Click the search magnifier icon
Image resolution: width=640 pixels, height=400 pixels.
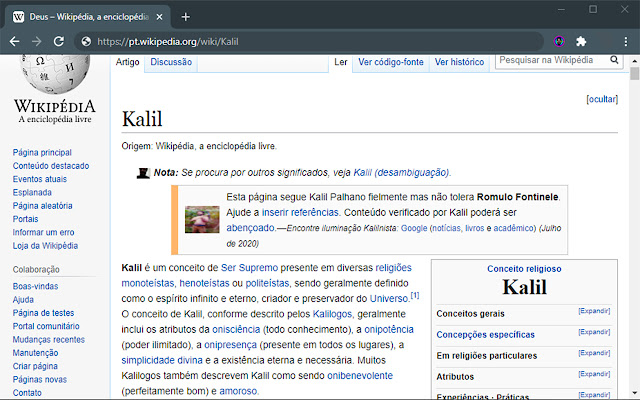(x=614, y=60)
